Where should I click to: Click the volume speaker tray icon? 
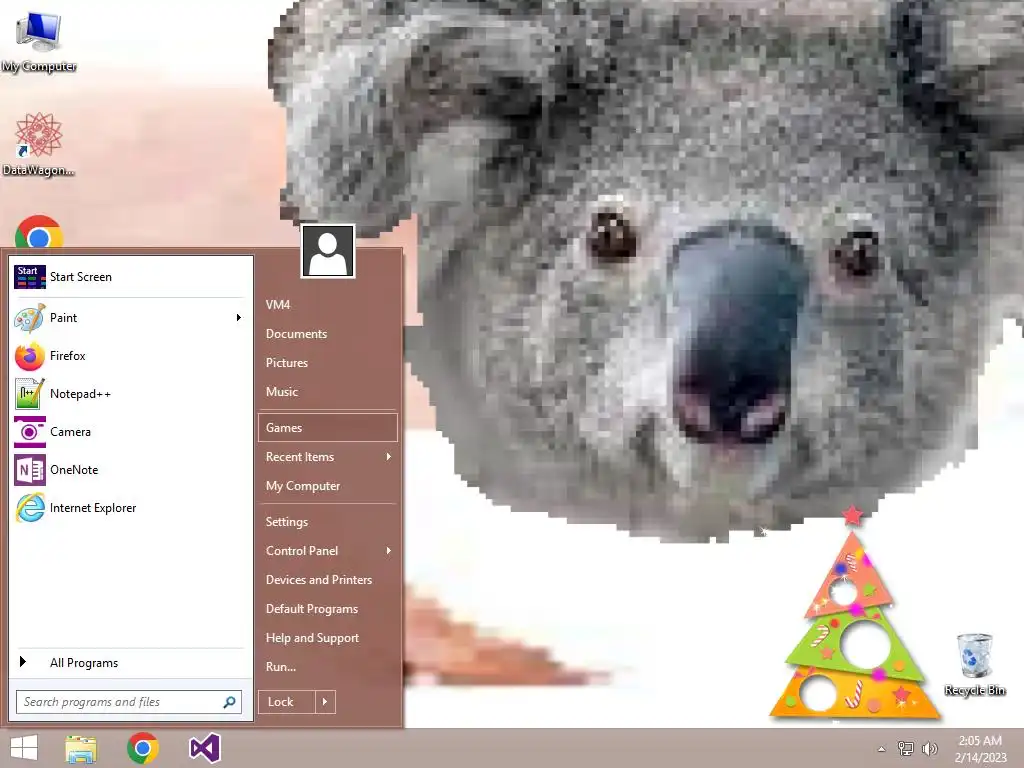[x=929, y=748]
